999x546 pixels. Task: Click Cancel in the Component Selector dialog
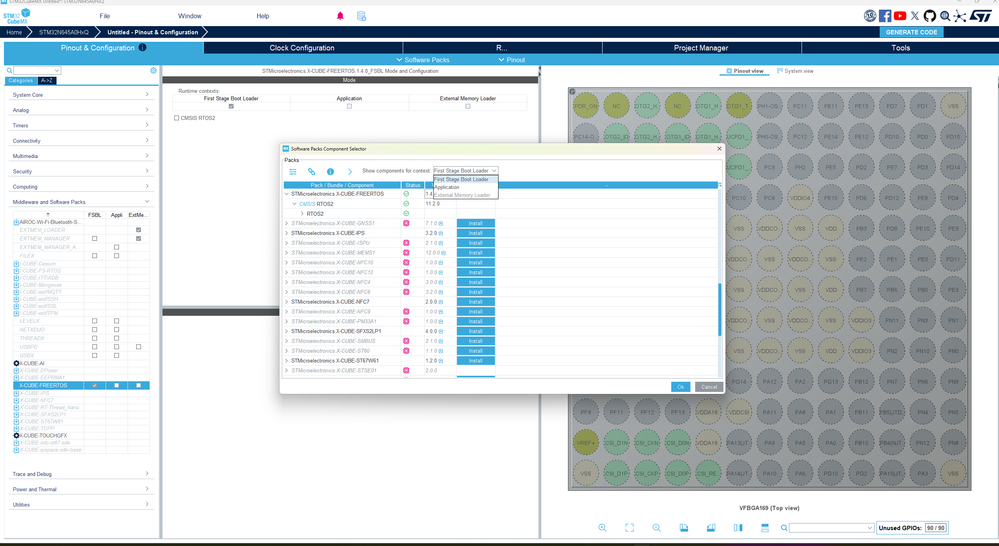coord(708,387)
